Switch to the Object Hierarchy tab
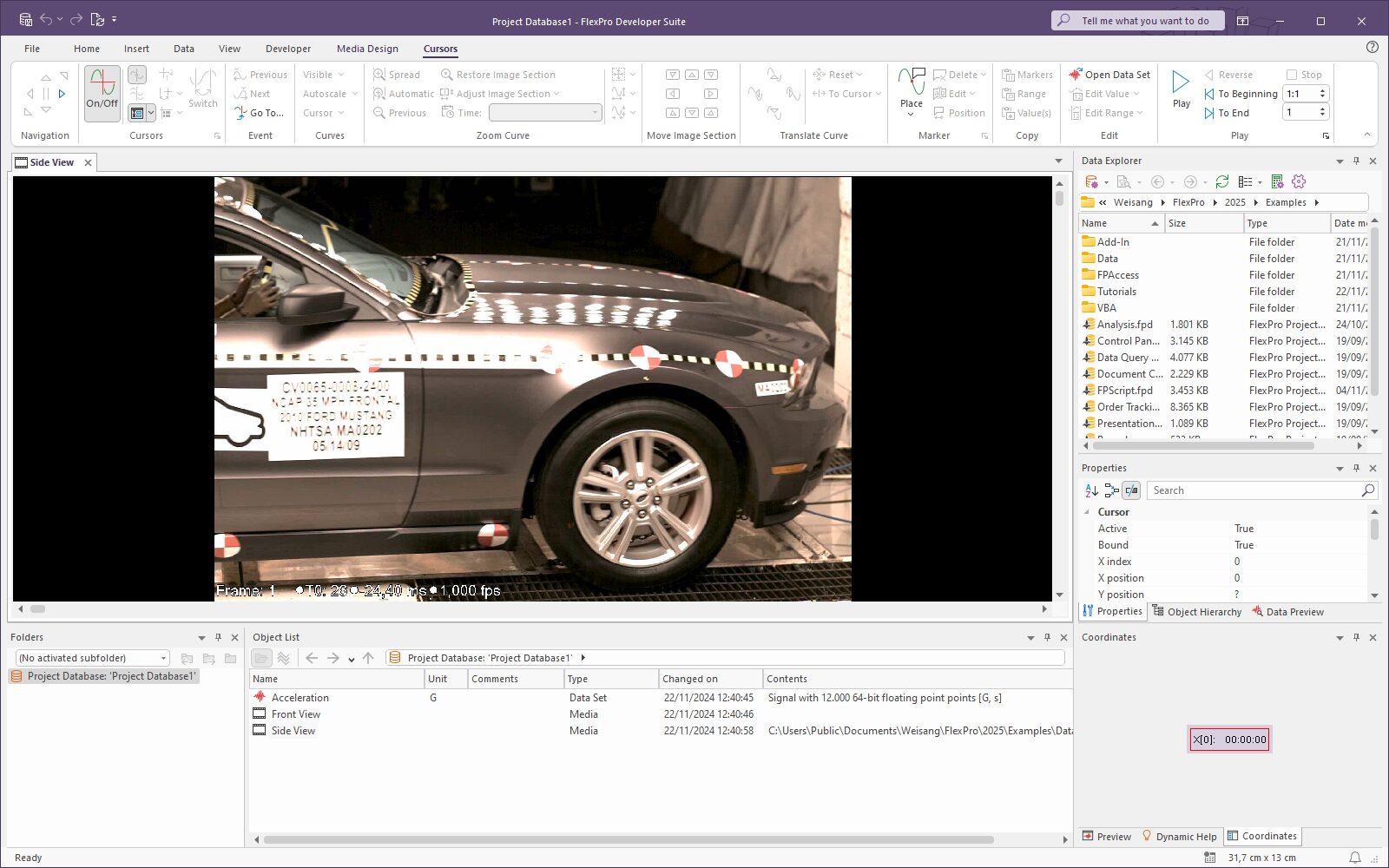The width and height of the screenshot is (1389, 868). (x=1196, y=612)
